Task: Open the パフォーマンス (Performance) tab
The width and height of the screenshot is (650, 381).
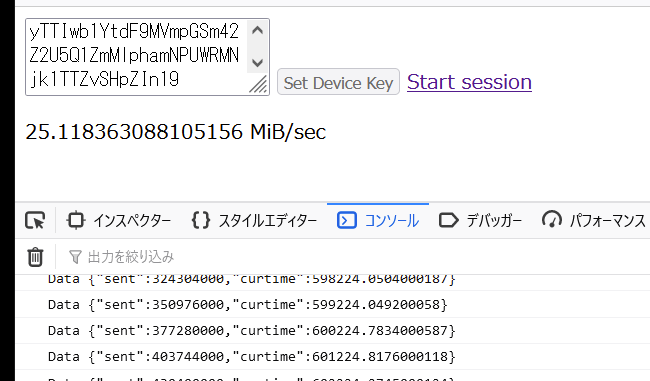Action: [594, 221]
